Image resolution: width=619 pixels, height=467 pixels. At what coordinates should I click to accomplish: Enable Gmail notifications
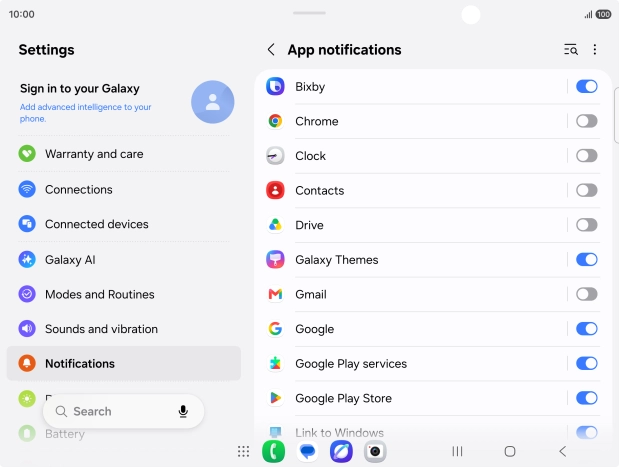point(587,294)
